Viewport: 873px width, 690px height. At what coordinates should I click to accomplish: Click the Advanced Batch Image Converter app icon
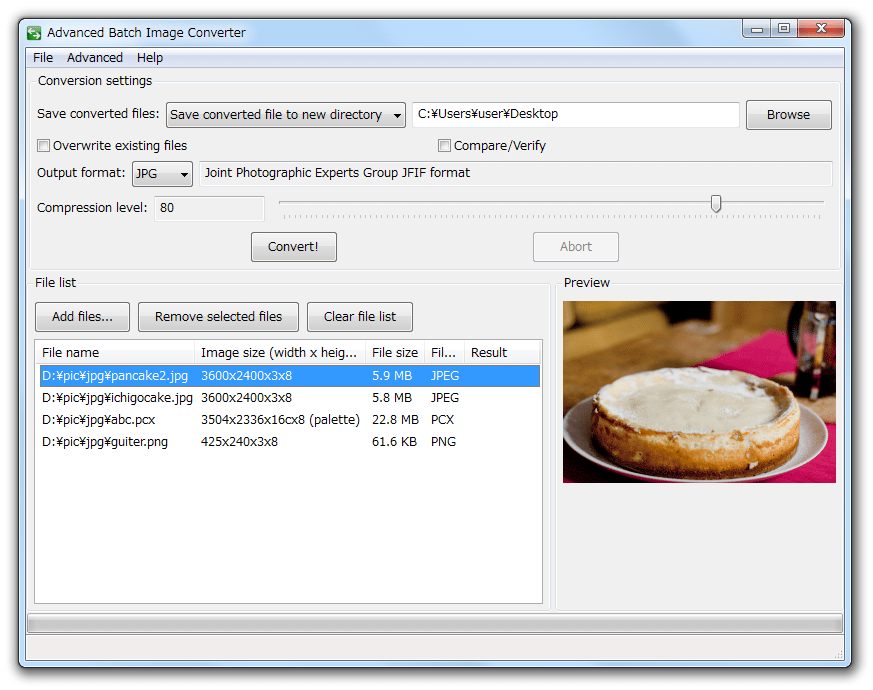(35, 33)
